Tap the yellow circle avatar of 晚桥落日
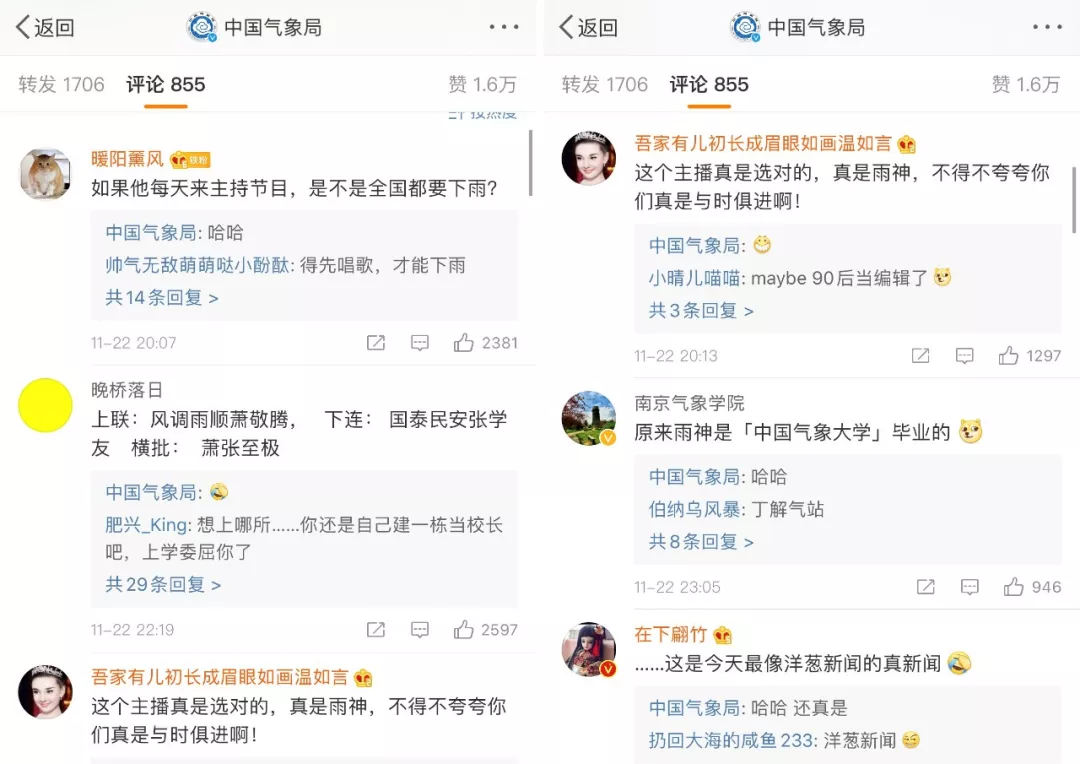This screenshot has height=764, width=1080. pyautogui.click(x=45, y=405)
